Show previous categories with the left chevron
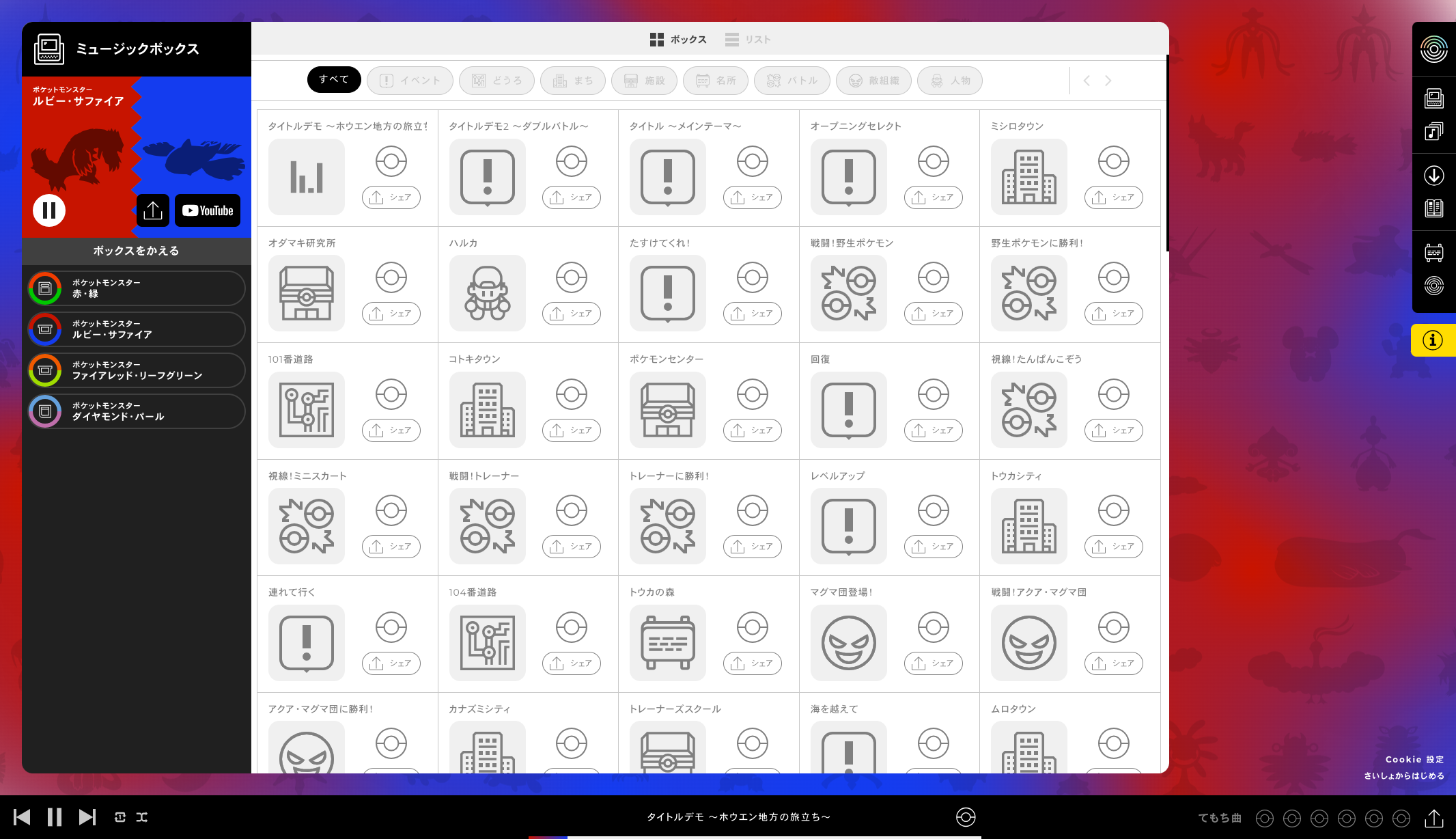The height and width of the screenshot is (839, 1456). pyautogui.click(x=1087, y=81)
